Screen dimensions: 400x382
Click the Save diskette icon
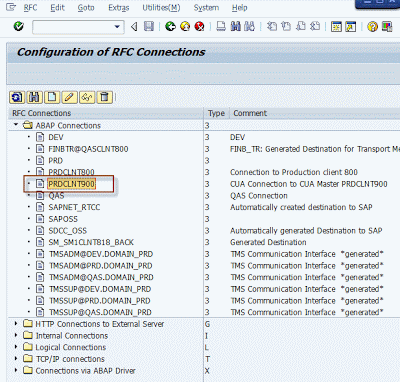click(149, 26)
